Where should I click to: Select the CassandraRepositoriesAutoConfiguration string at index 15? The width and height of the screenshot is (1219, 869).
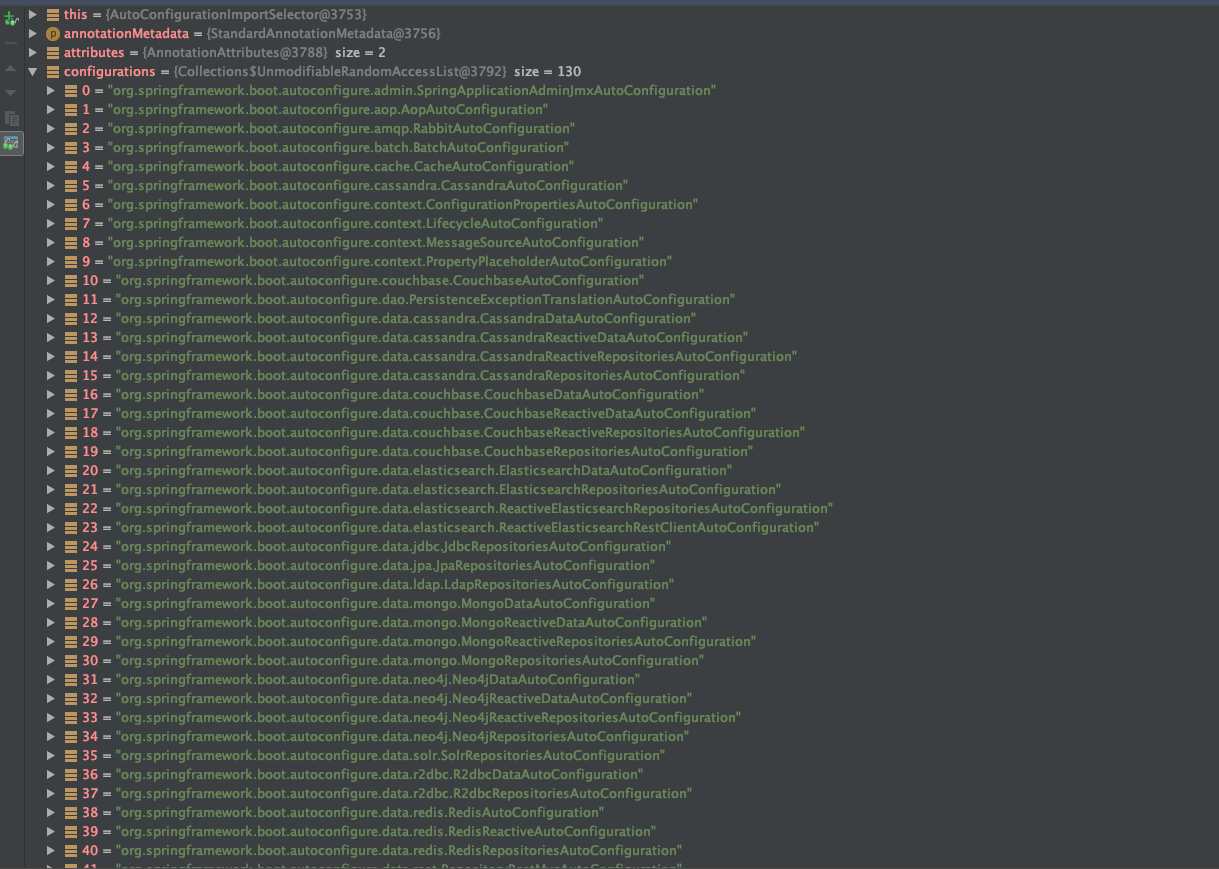[430, 376]
